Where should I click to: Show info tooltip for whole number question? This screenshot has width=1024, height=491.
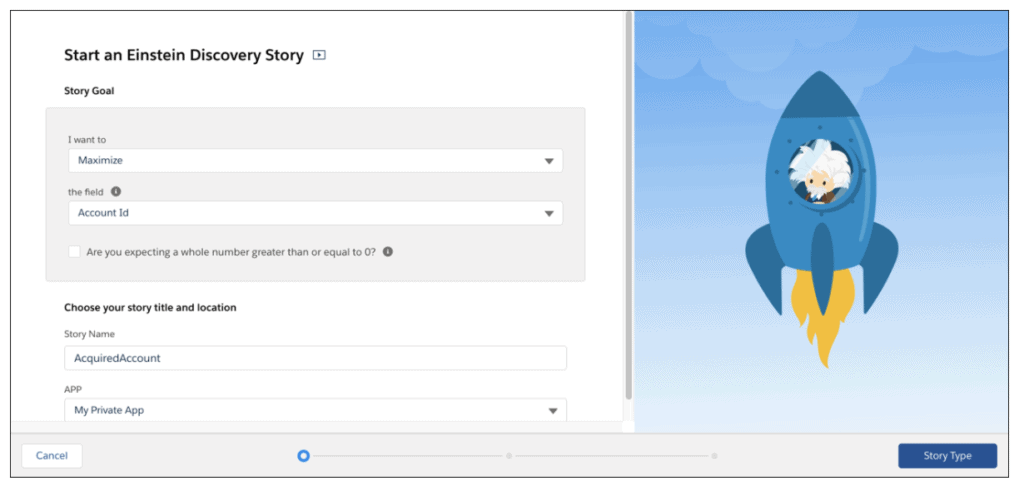387,251
